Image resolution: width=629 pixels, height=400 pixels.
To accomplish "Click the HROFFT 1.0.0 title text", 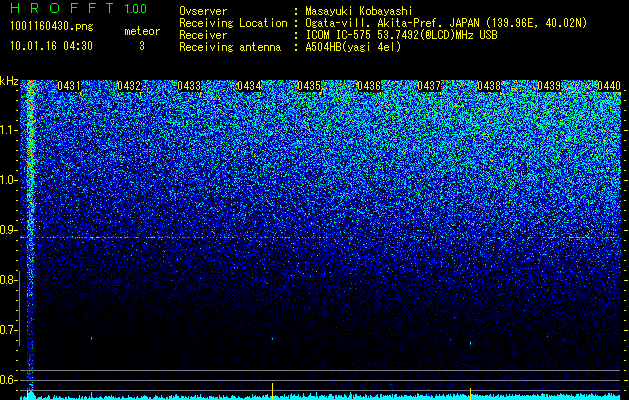I will pos(79,8).
